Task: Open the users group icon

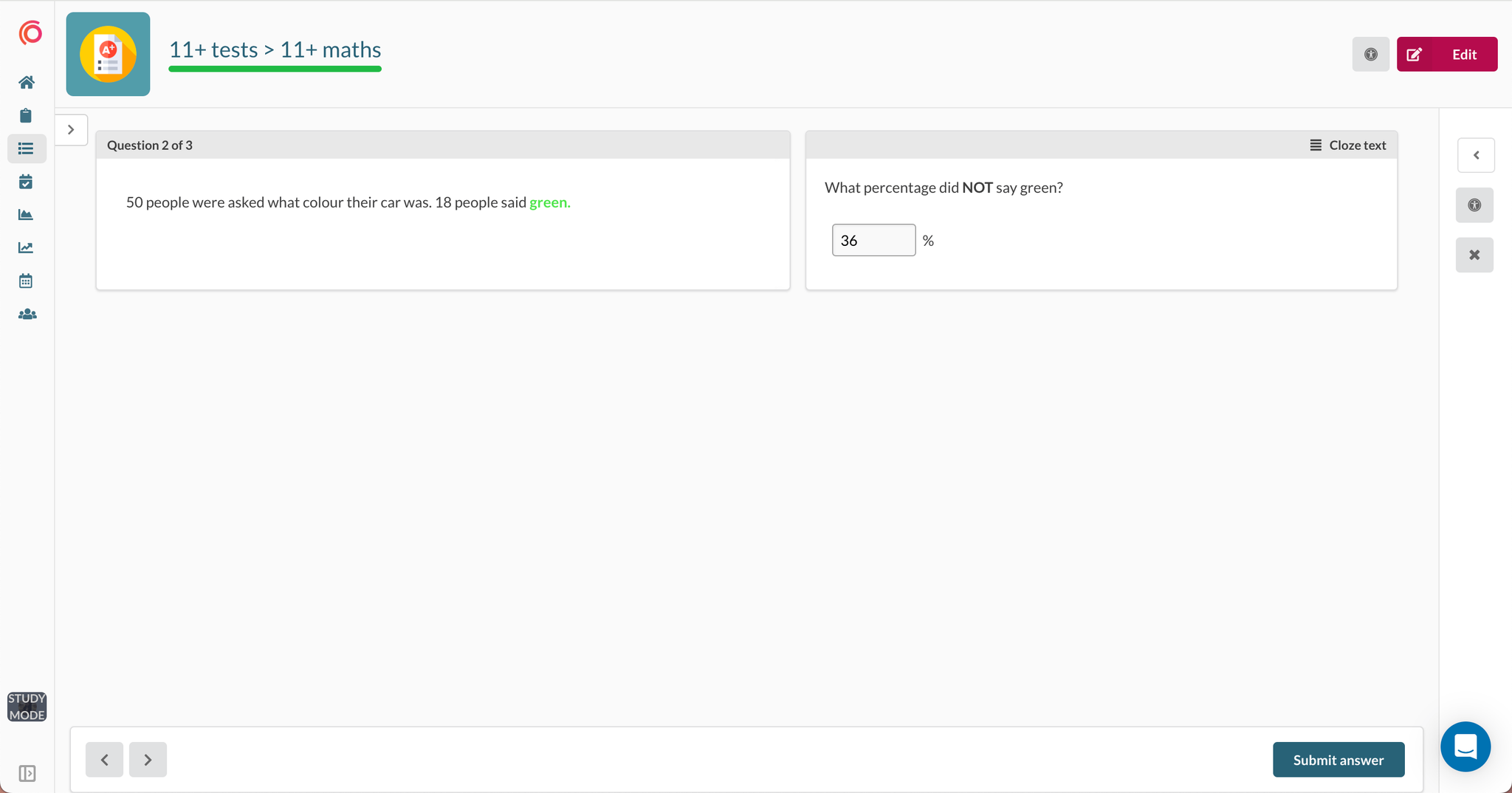Action: click(27, 314)
